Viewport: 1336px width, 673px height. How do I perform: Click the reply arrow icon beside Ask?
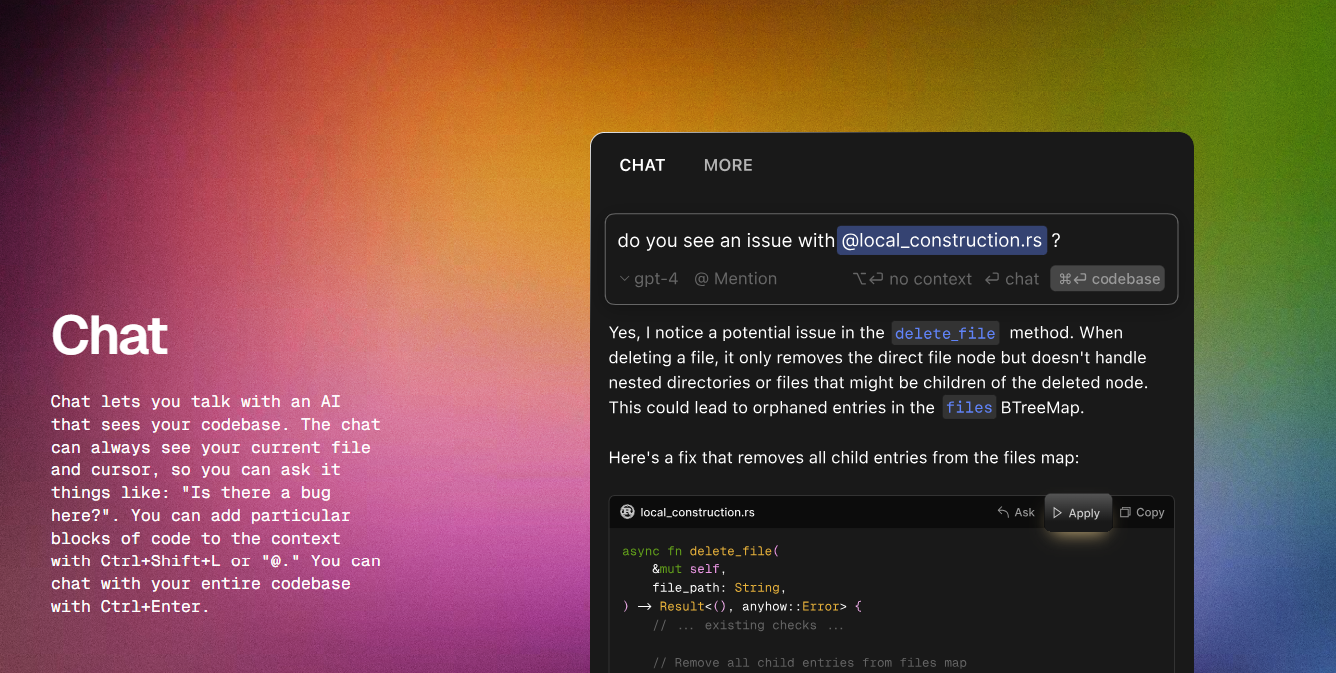[x=1003, y=512]
